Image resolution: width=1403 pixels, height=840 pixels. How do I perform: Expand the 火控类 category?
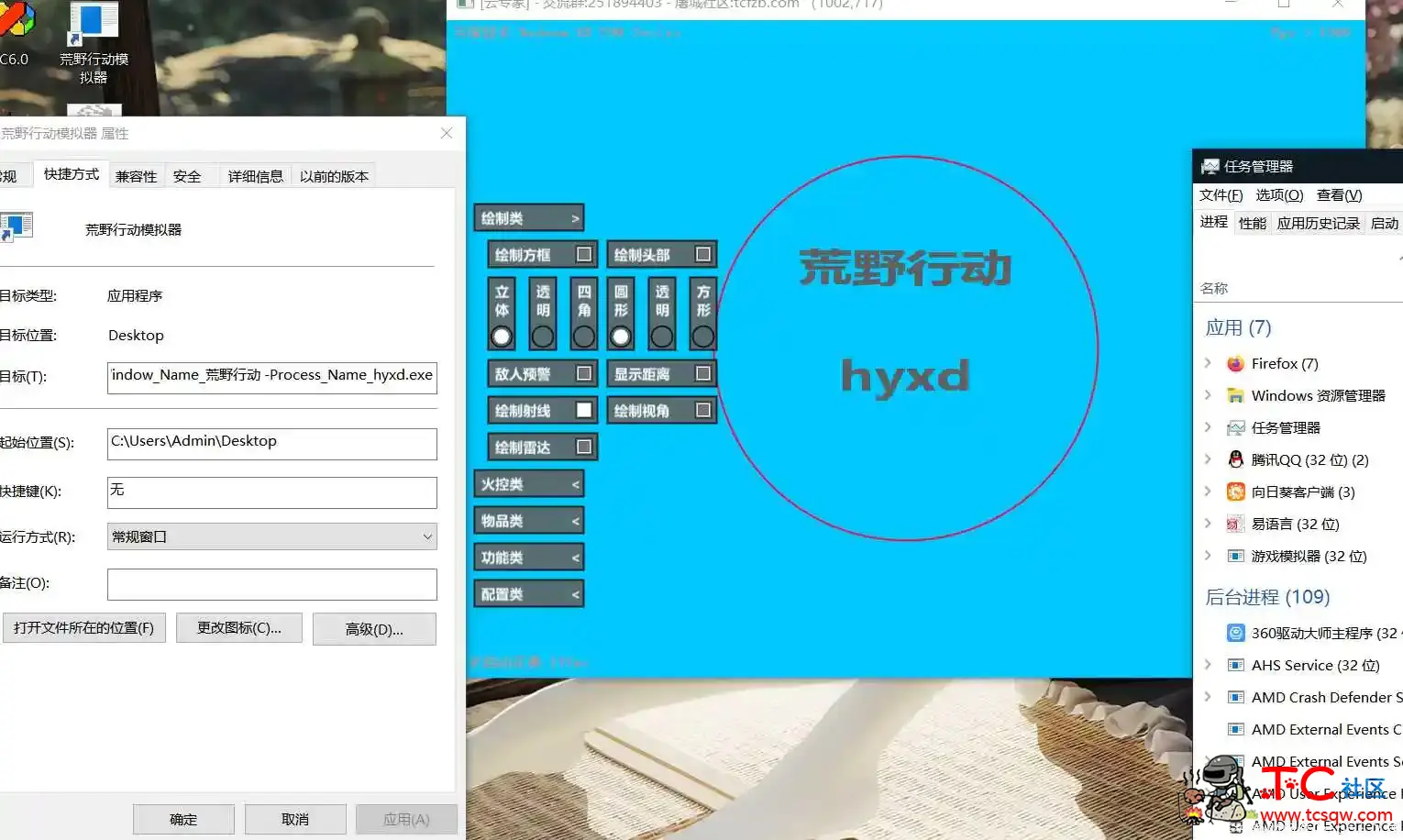pyautogui.click(x=529, y=483)
